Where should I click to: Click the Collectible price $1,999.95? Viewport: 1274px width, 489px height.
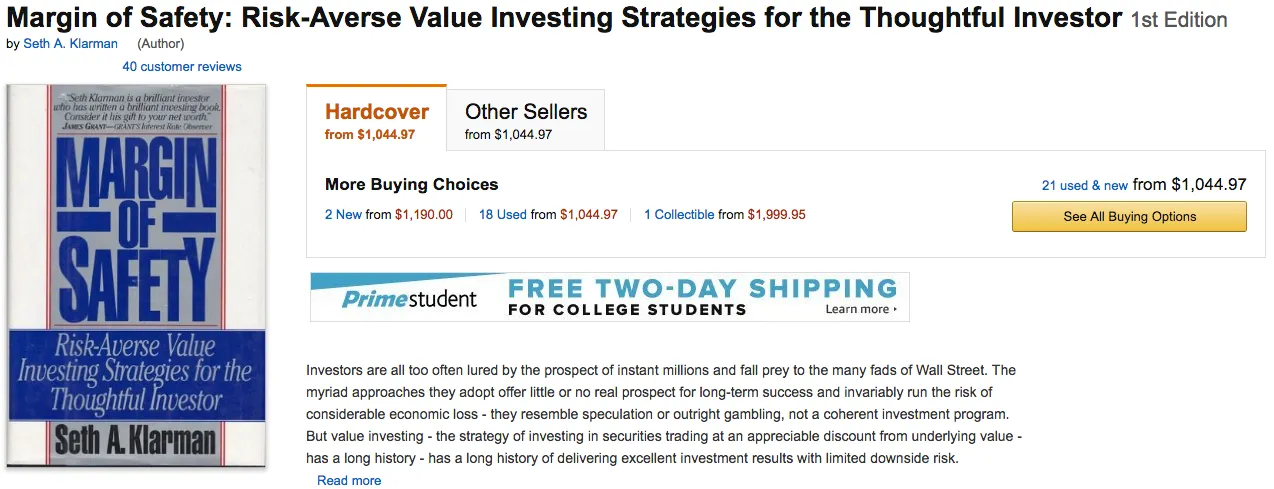click(776, 215)
